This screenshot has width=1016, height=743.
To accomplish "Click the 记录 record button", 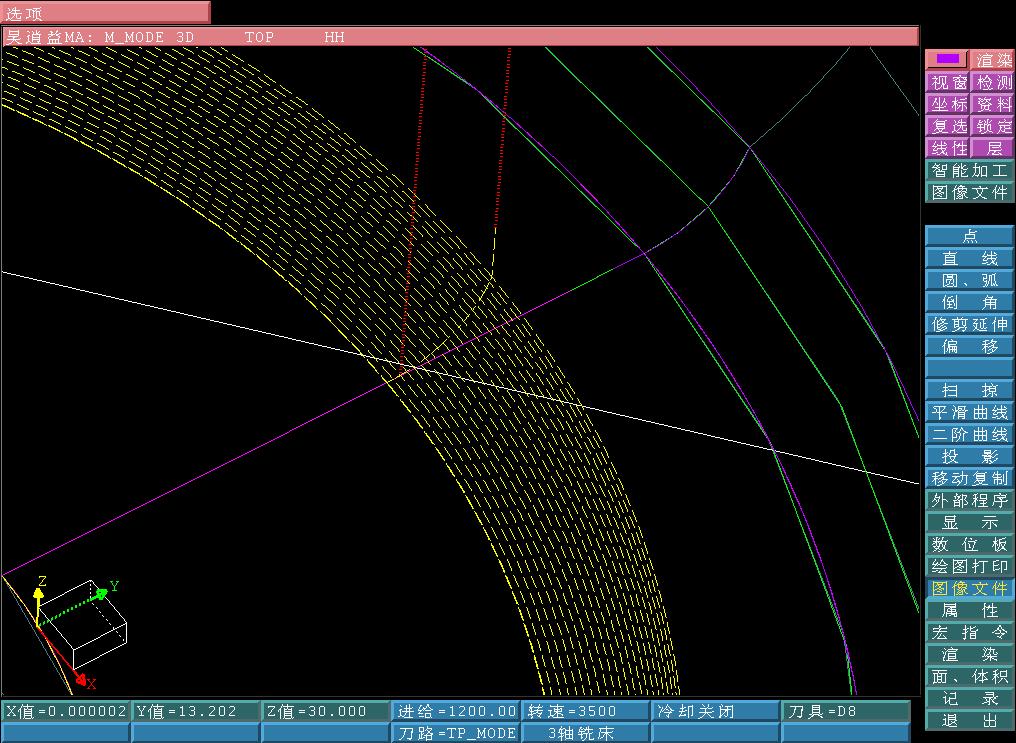I will pos(969,698).
